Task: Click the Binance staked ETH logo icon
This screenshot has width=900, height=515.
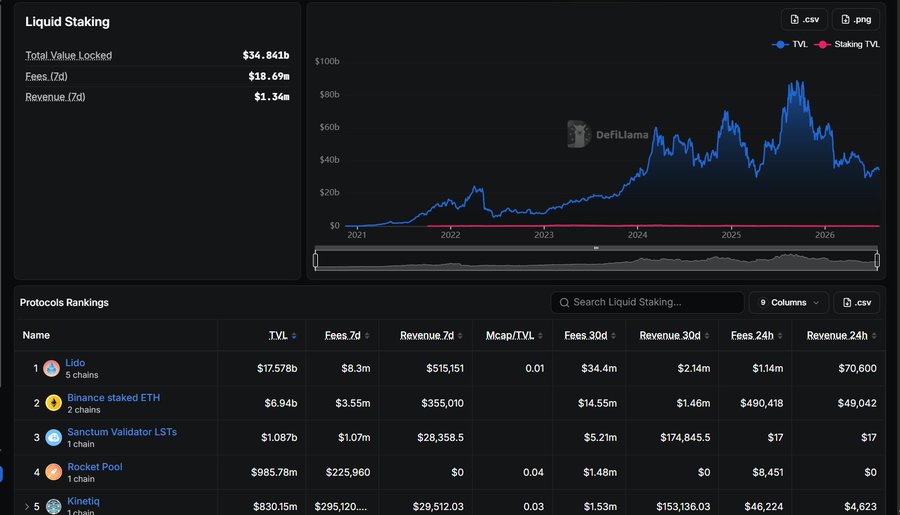Action: 53,403
